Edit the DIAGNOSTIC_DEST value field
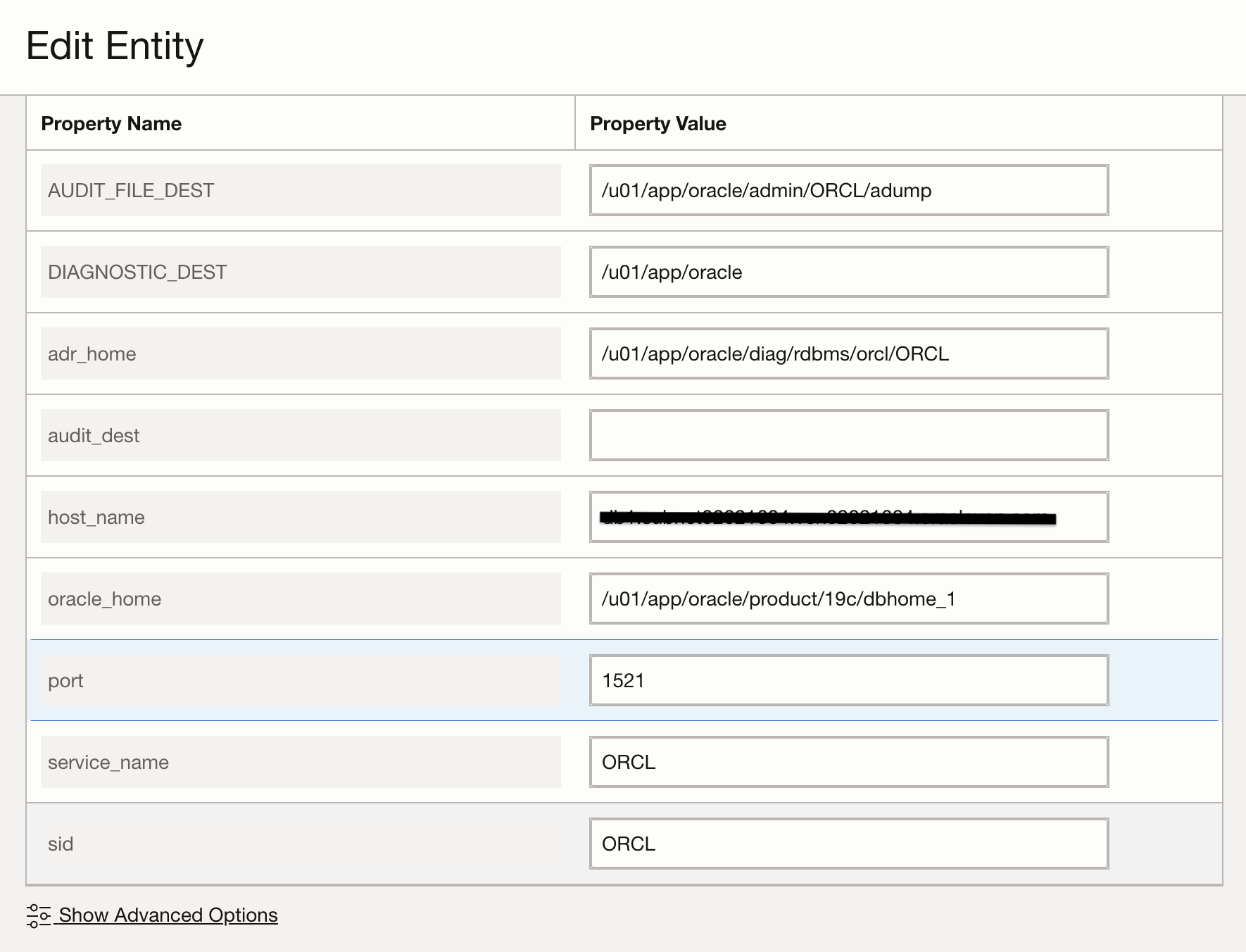Screen dimensions: 1246x952 point(848,272)
